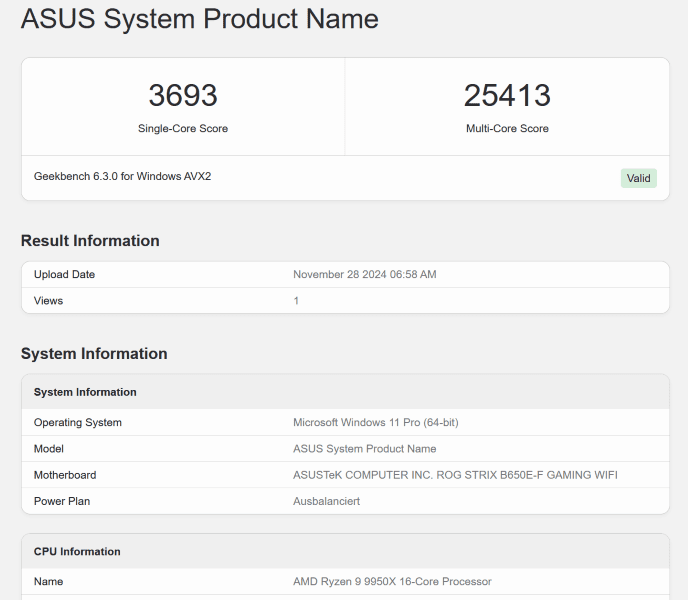Image resolution: width=688 pixels, height=600 pixels.
Task: Select the ASUS System Product Name model value
Action: click(x=365, y=449)
